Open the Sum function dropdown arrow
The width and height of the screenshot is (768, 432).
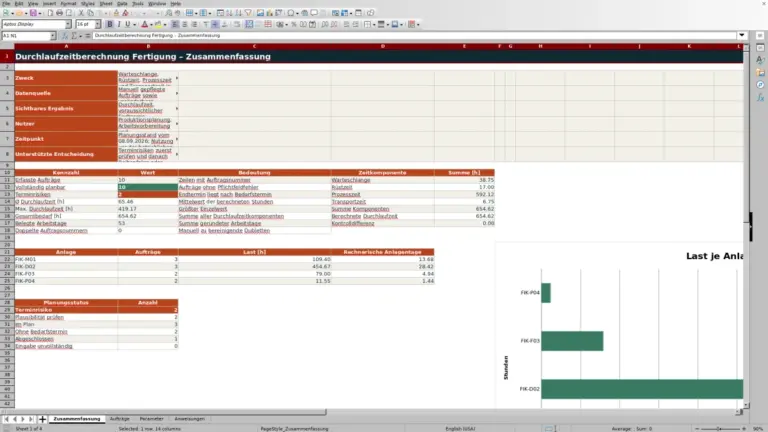80,36
